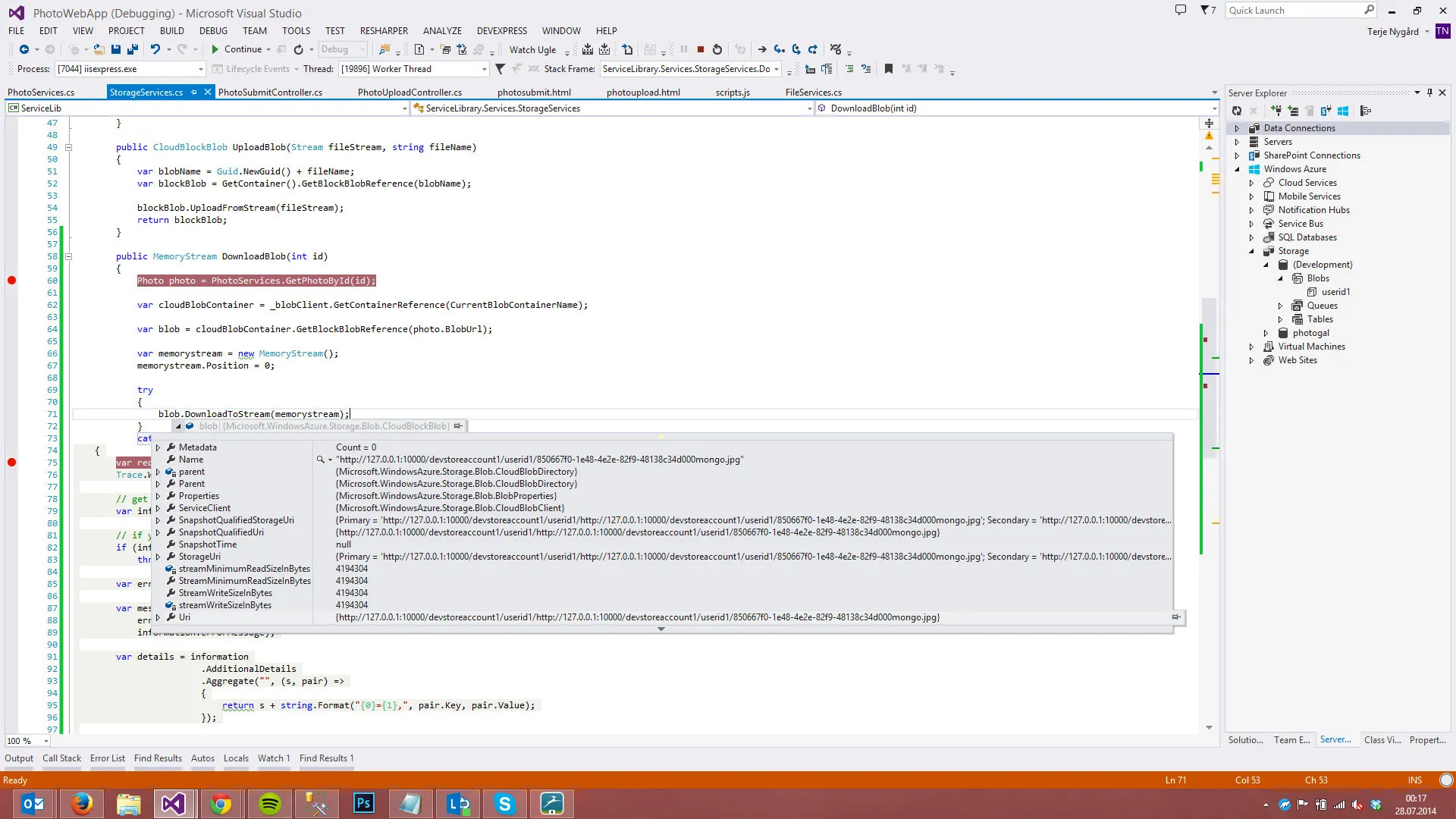Click the bookmark icon in debug toolbar
Screen dimensions: 1456x819
click(x=889, y=69)
